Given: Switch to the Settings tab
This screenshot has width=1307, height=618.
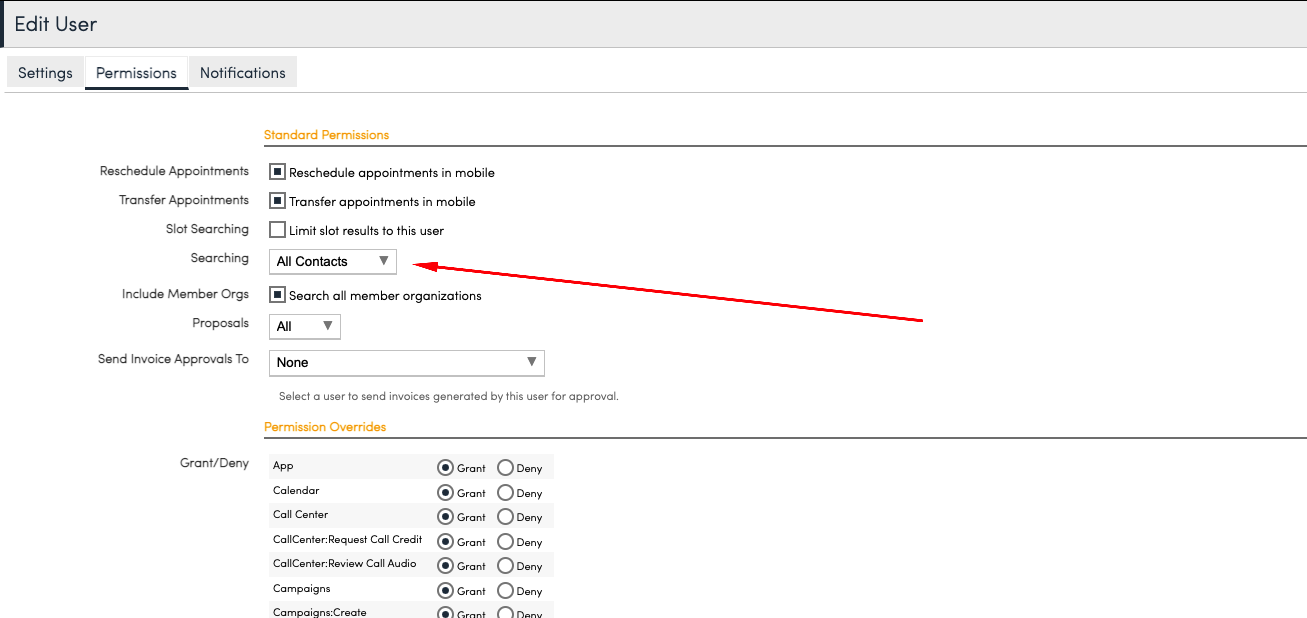Looking at the screenshot, I should click(x=45, y=73).
